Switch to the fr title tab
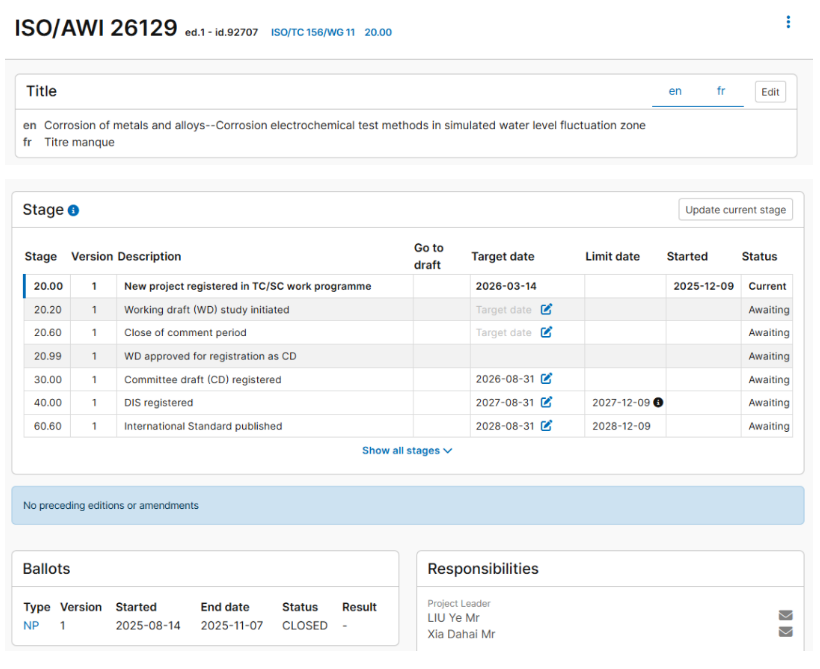The width and height of the screenshot is (820, 669). click(721, 92)
